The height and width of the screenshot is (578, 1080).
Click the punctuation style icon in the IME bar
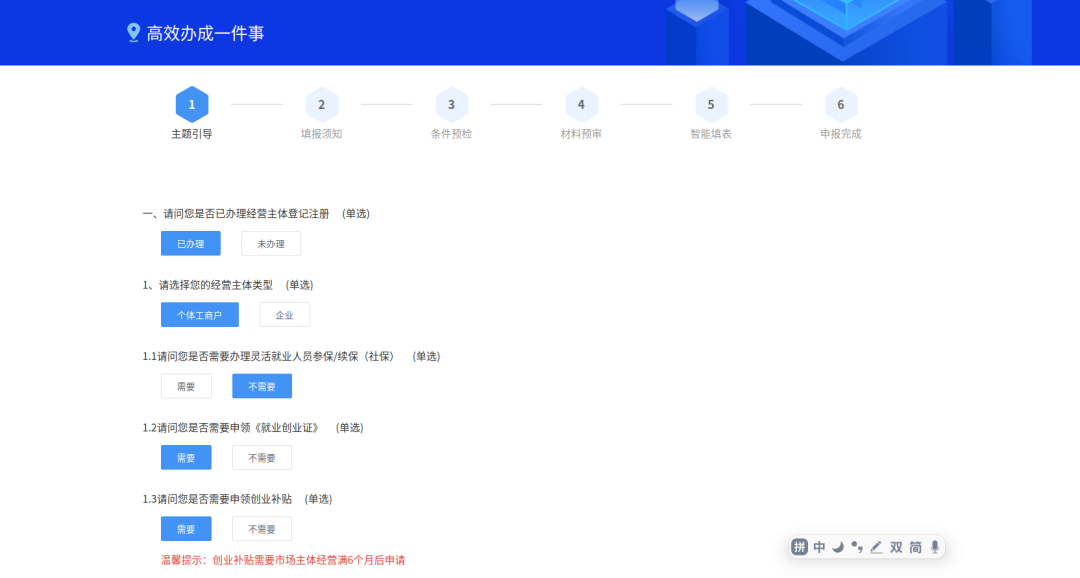click(856, 547)
